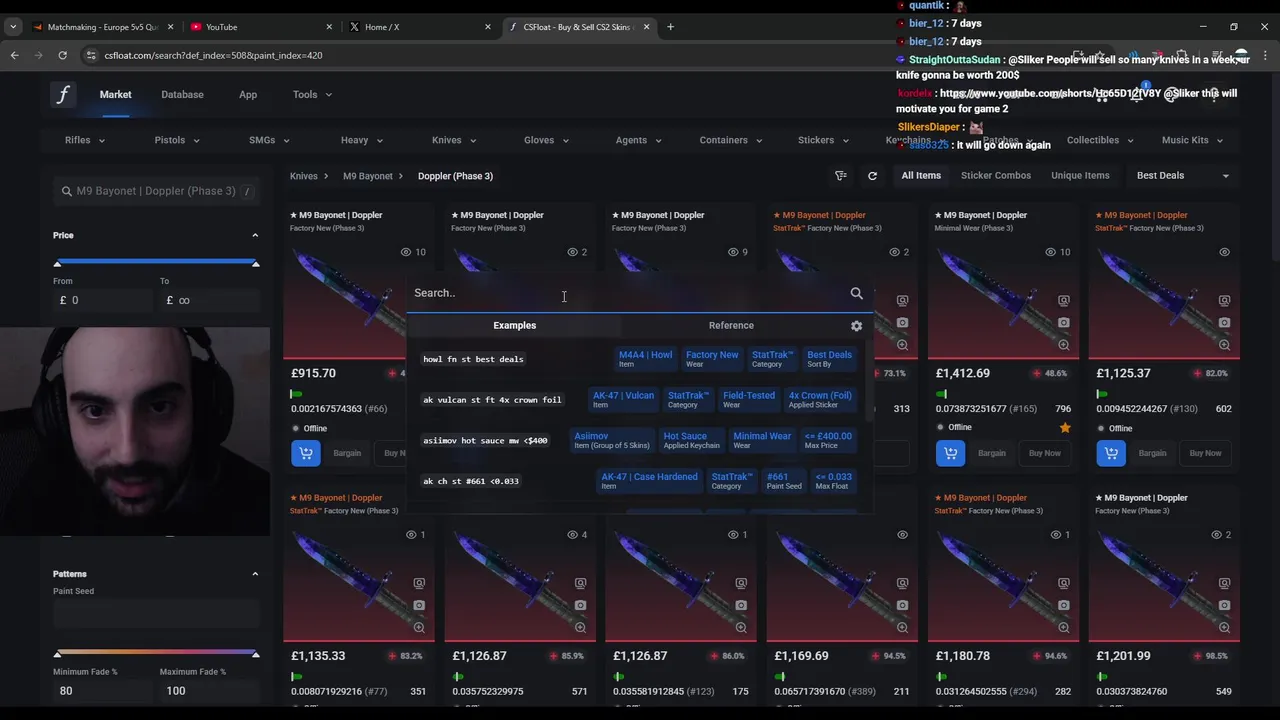Viewport: 1280px width, 720px height.
Task: Open a new browser tab with plus
Action: click(670, 27)
